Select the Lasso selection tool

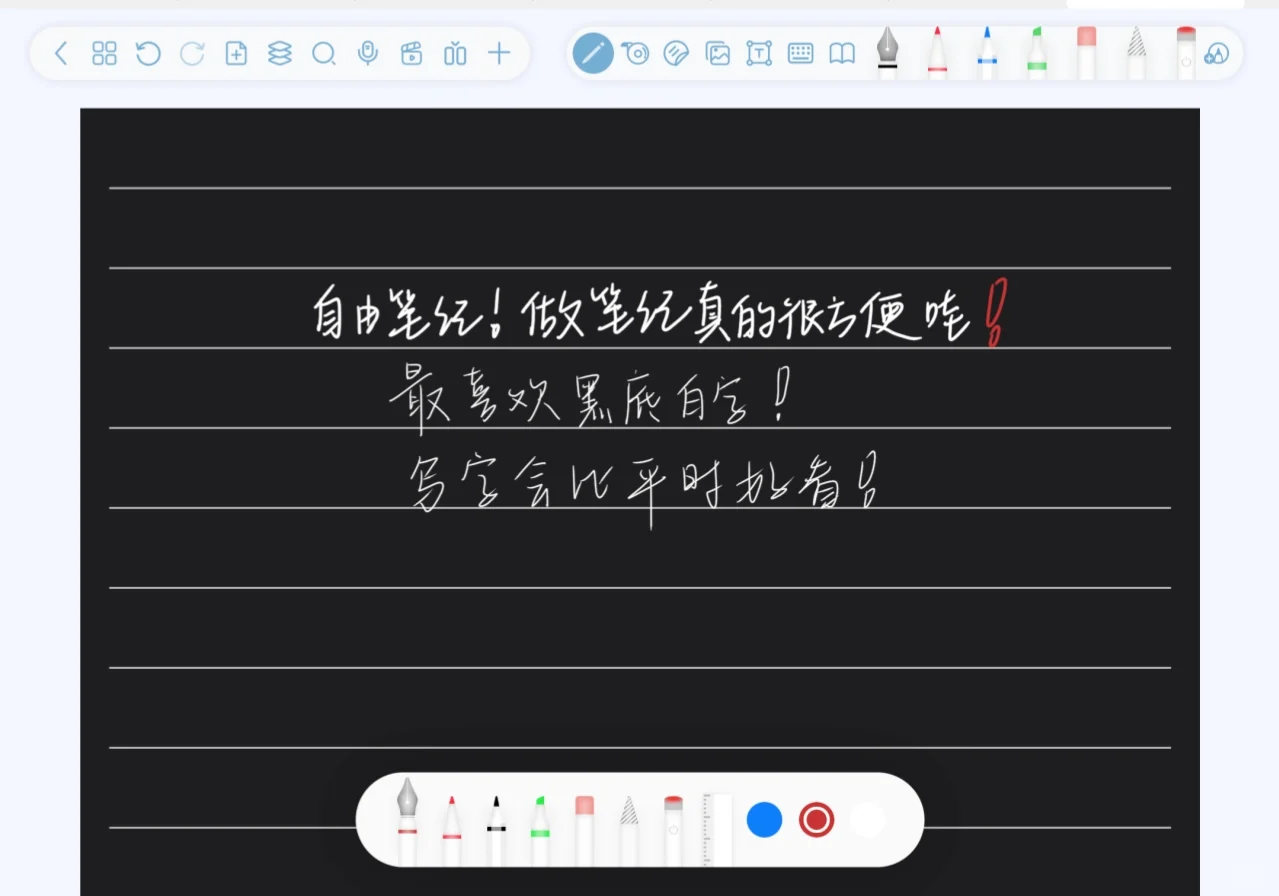coord(635,54)
